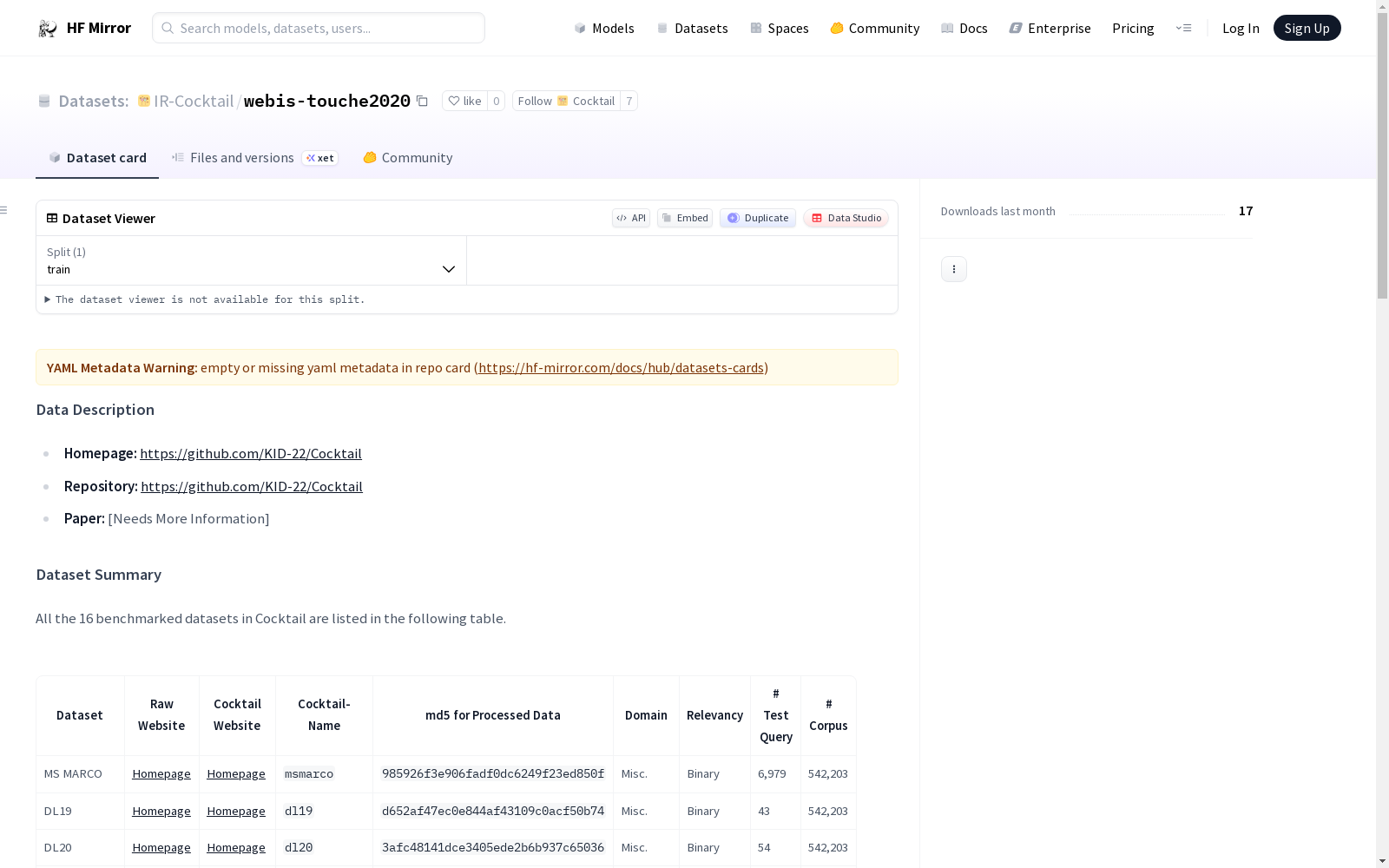The width and height of the screenshot is (1389, 868).
Task: Open MS MARCO Raw Website Homepage link
Action: [x=161, y=773]
